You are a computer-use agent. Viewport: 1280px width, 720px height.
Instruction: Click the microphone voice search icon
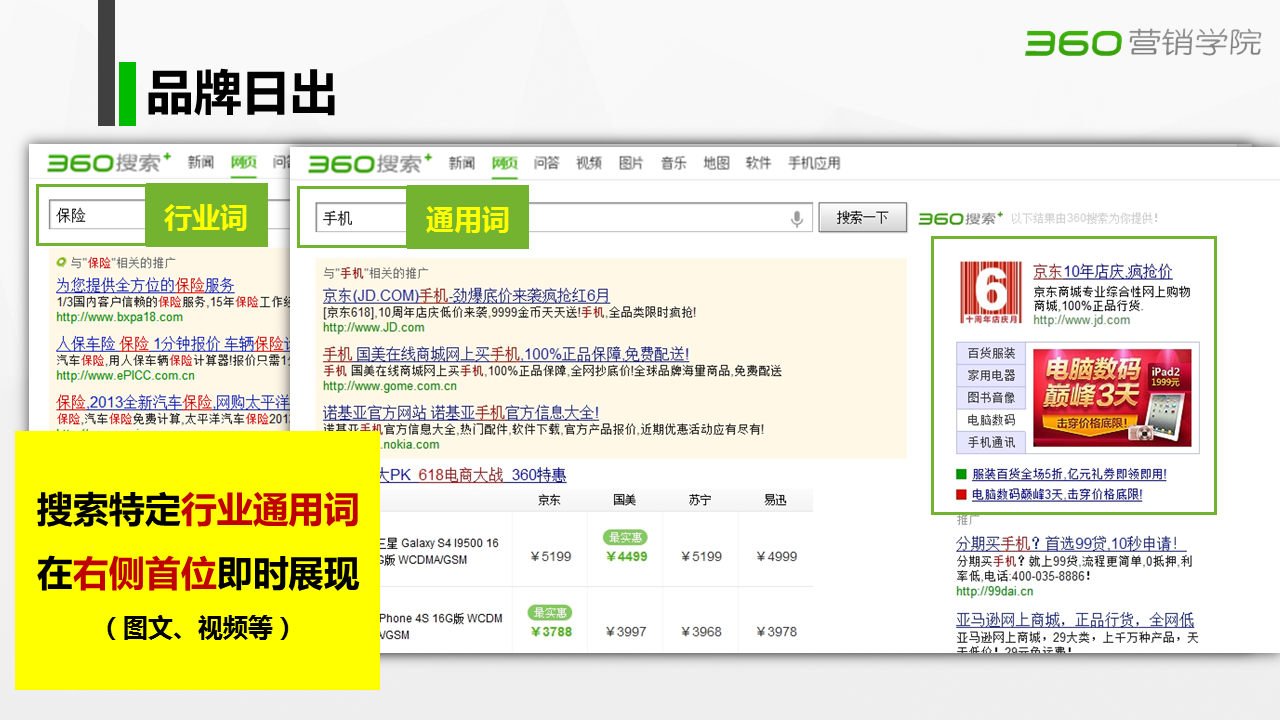pos(797,219)
